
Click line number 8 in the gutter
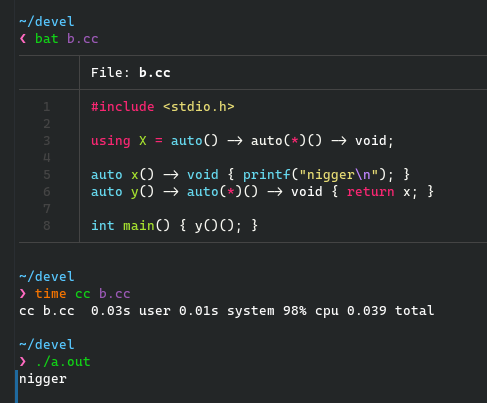pos(47,226)
